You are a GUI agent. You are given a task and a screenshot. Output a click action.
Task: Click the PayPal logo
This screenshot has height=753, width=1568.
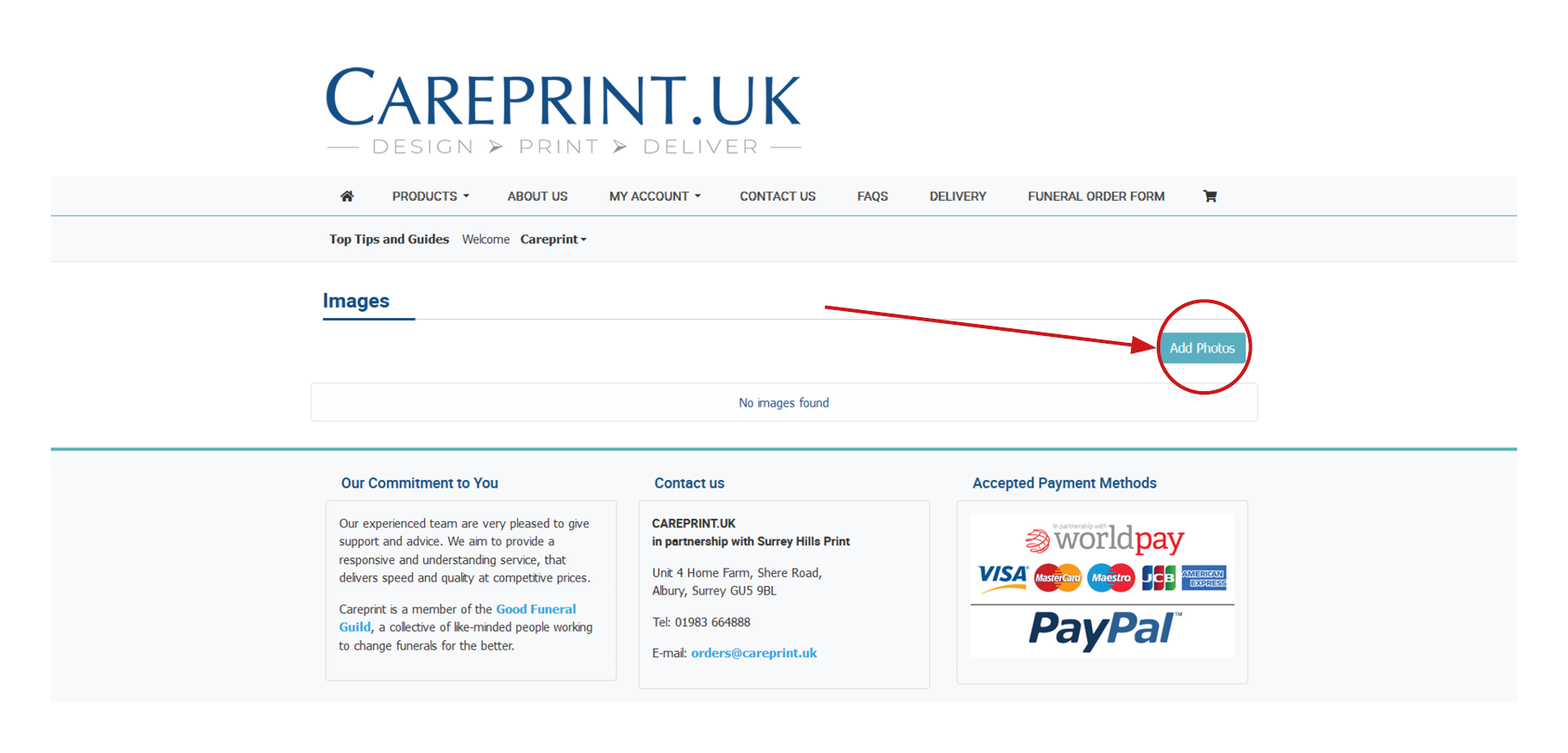(x=1104, y=629)
